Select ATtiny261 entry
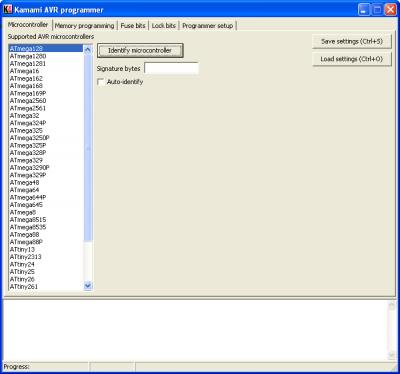The image size is (400, 374). click(46, 287)
